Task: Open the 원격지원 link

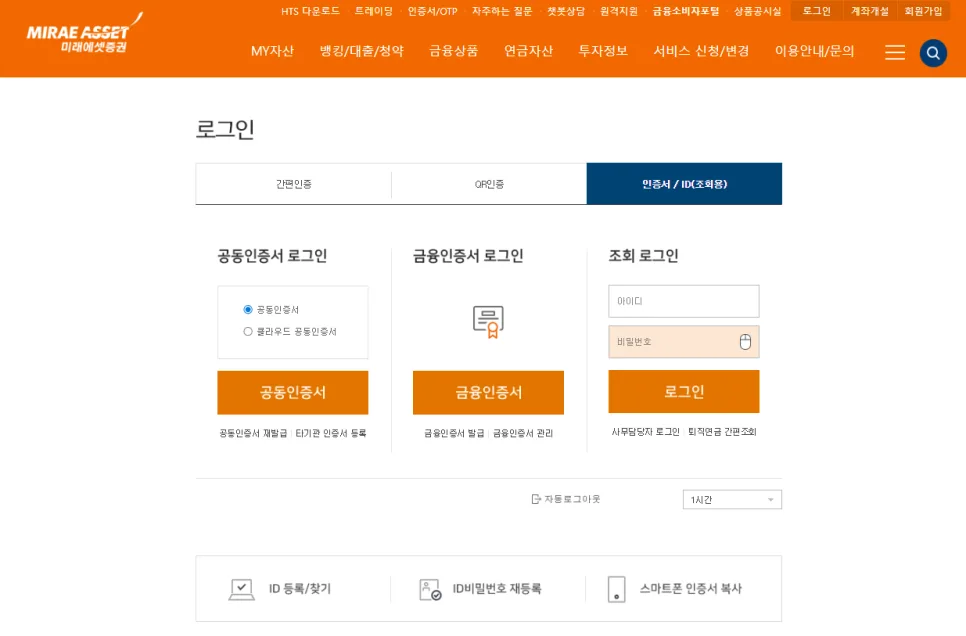Action: (619, 11)
